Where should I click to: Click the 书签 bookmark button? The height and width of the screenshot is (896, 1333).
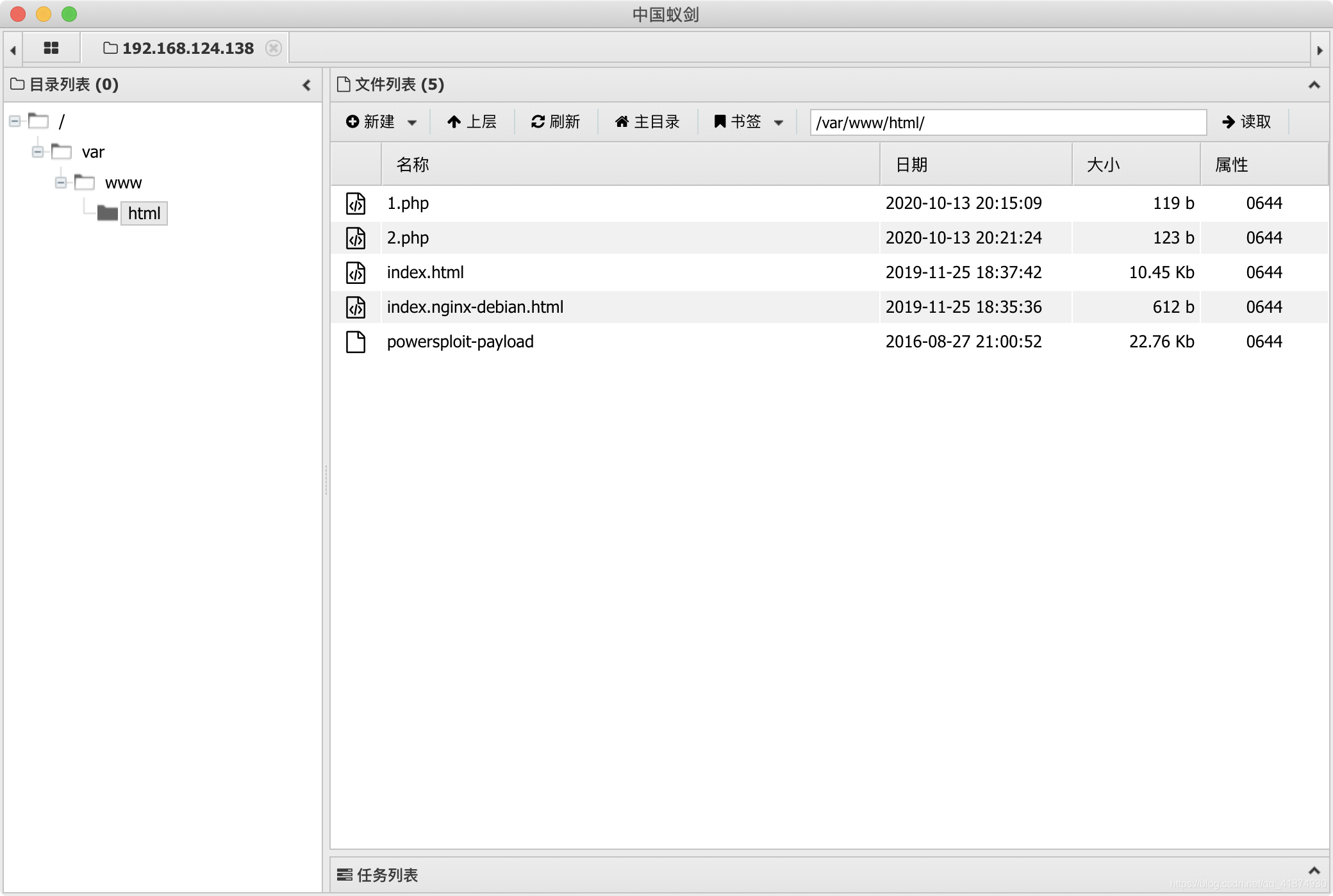click(738, 122)
